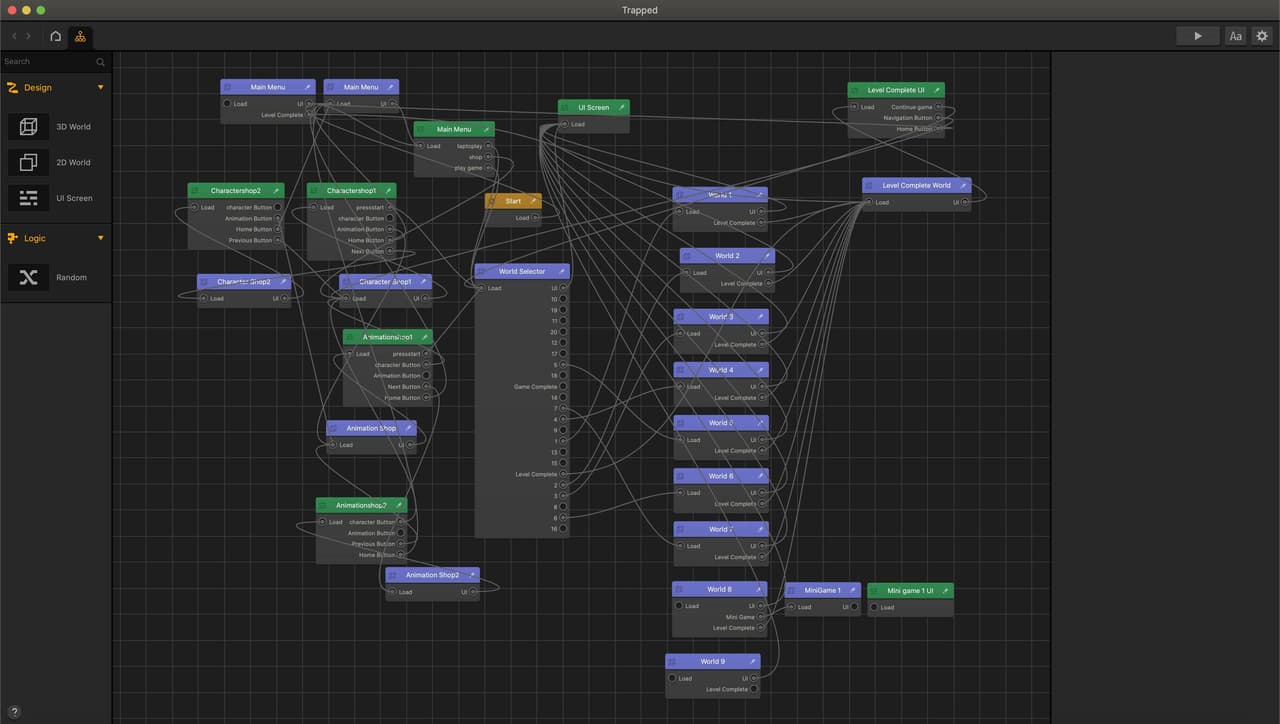Open the orange node map view icon
The height and width of the screenshot is (724, 1280).
coord(80,36)
